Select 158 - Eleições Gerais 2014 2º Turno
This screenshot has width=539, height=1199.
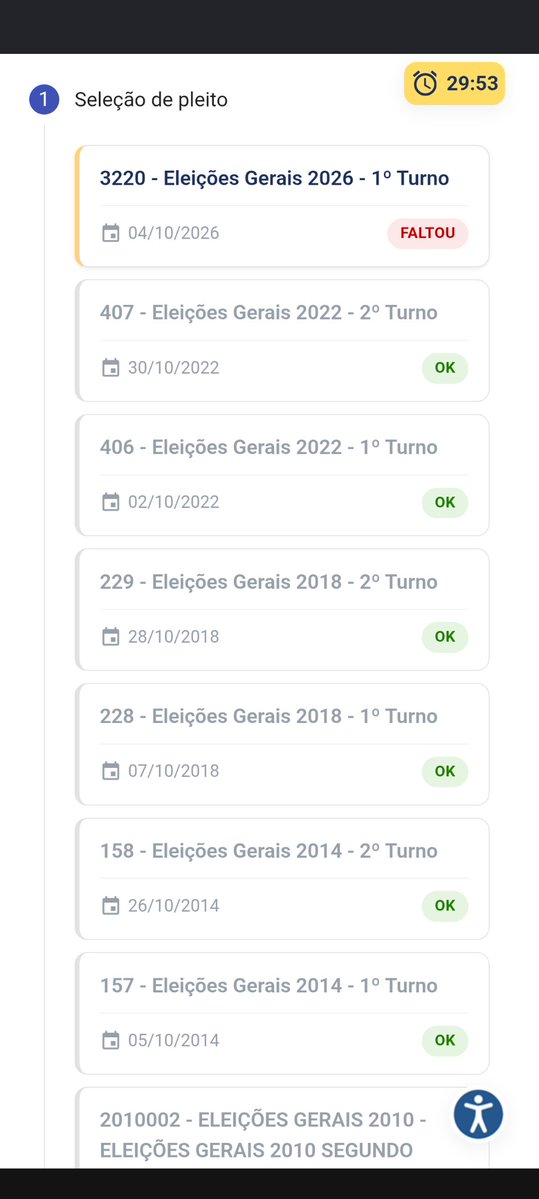[282, 879]
